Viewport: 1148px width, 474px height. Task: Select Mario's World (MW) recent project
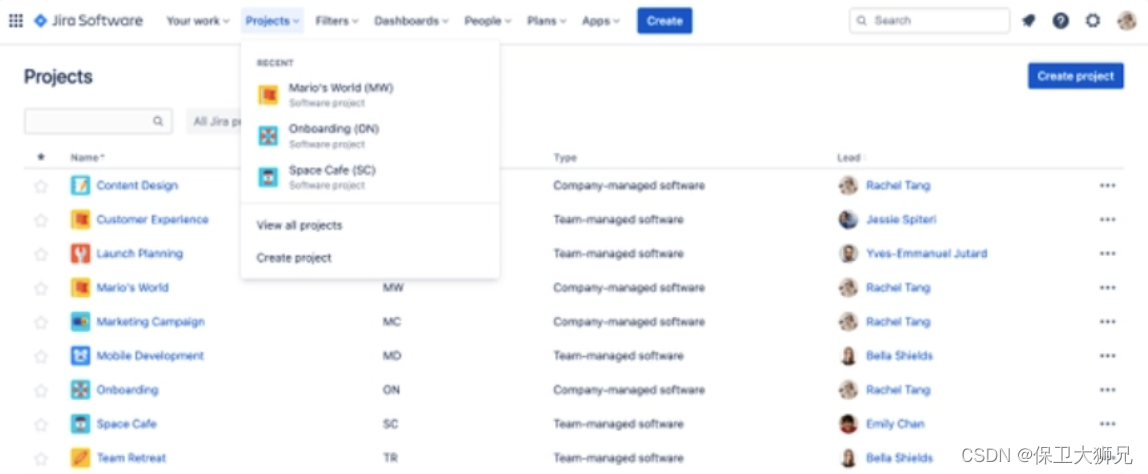(370, 95)
